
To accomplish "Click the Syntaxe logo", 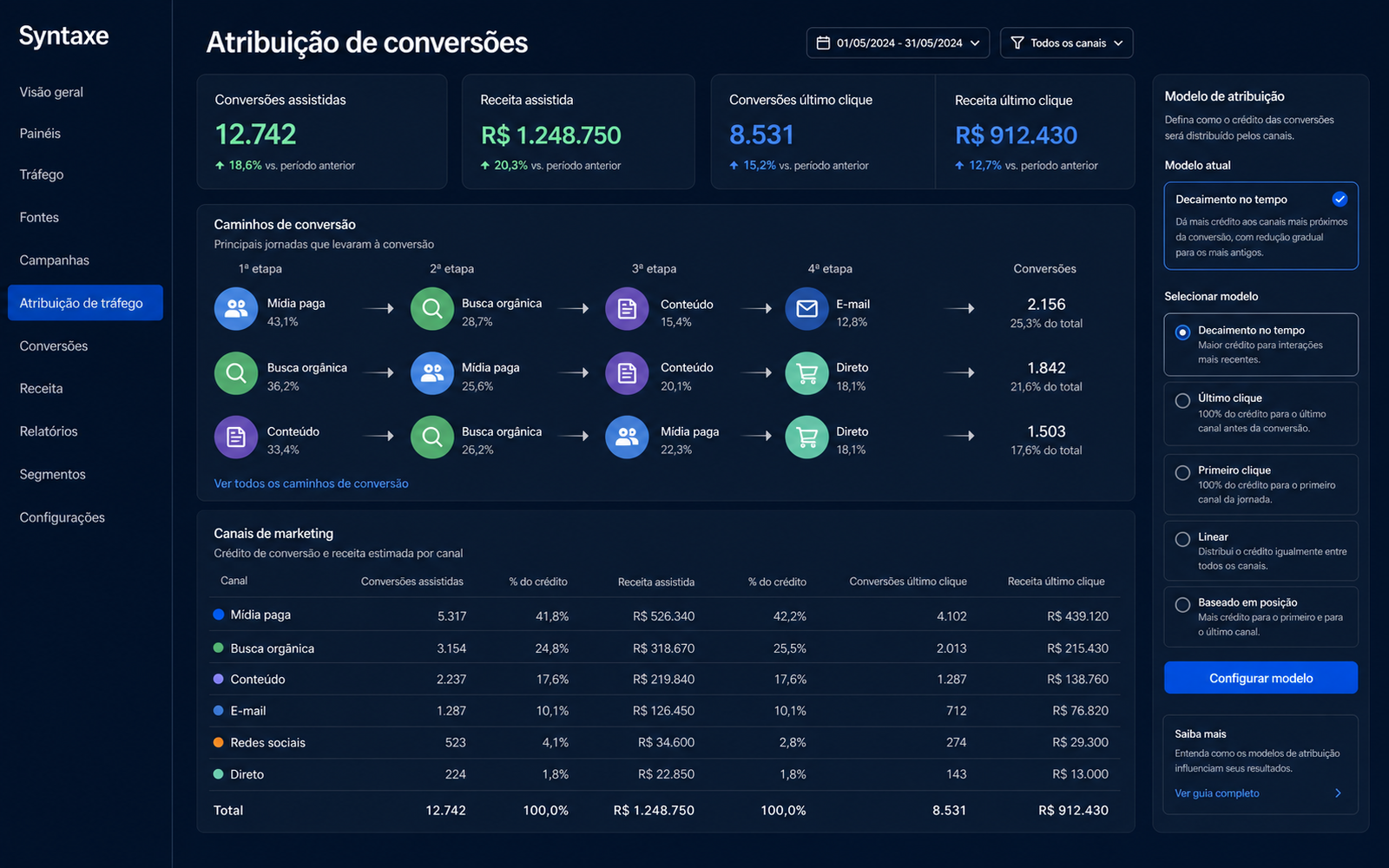I will coord(63,36).
